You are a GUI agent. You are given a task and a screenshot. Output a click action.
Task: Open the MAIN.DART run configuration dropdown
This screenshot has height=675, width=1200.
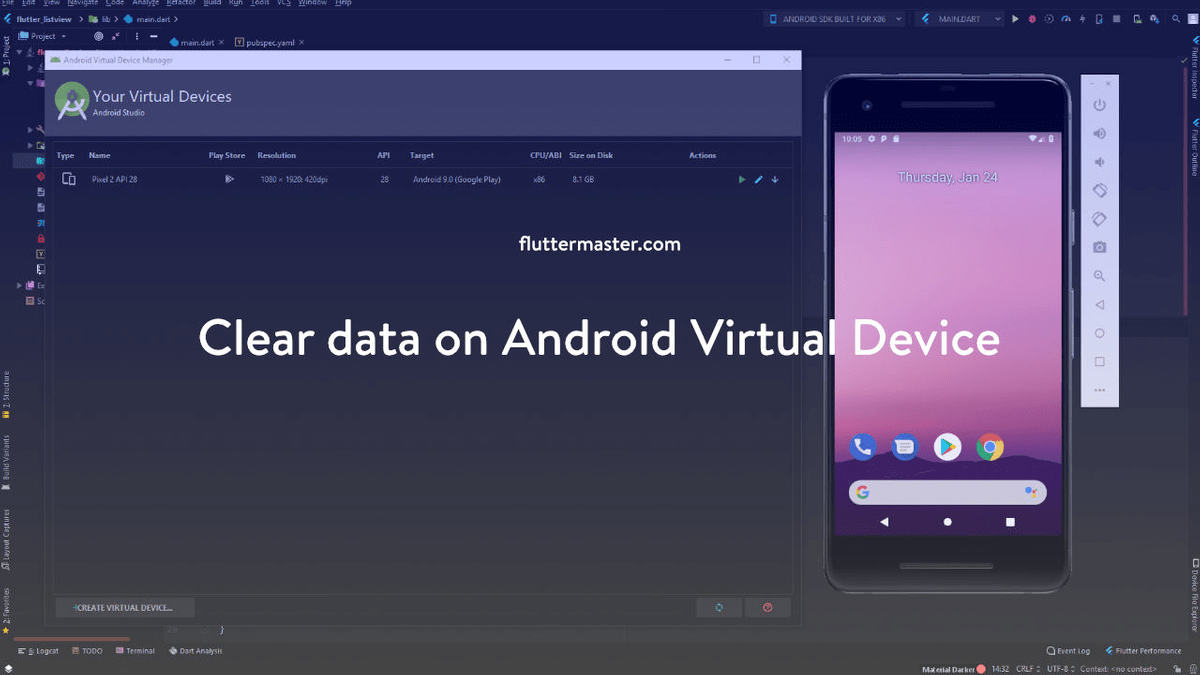957,19
